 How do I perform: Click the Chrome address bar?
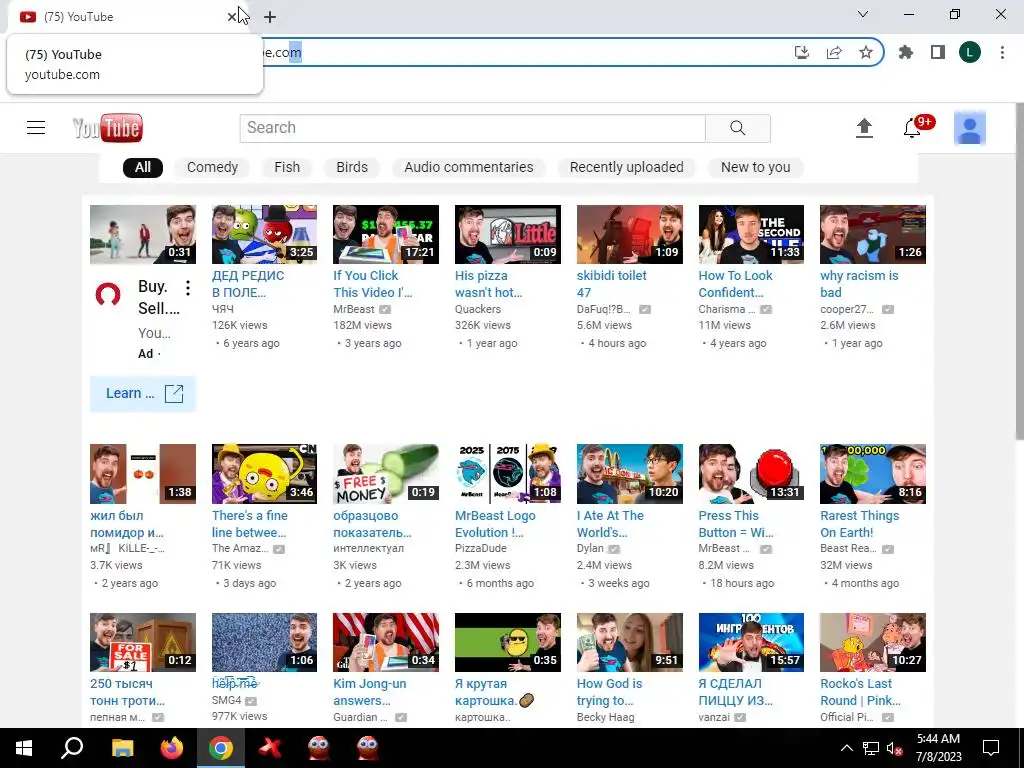(x=522, y=52)
